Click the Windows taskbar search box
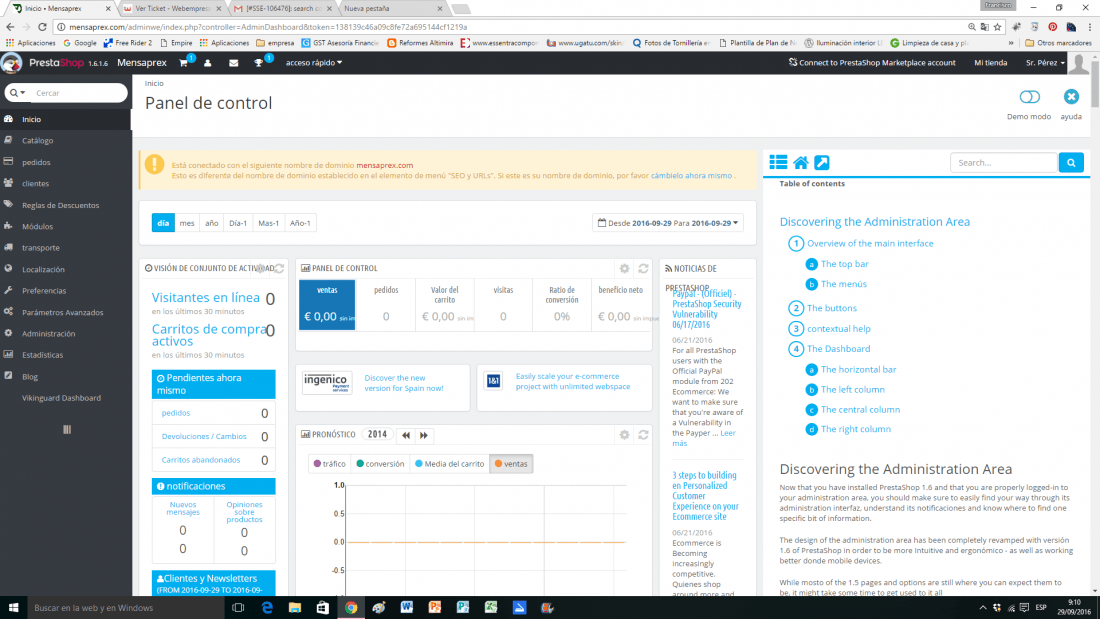1100x619 pixels. 126,608
